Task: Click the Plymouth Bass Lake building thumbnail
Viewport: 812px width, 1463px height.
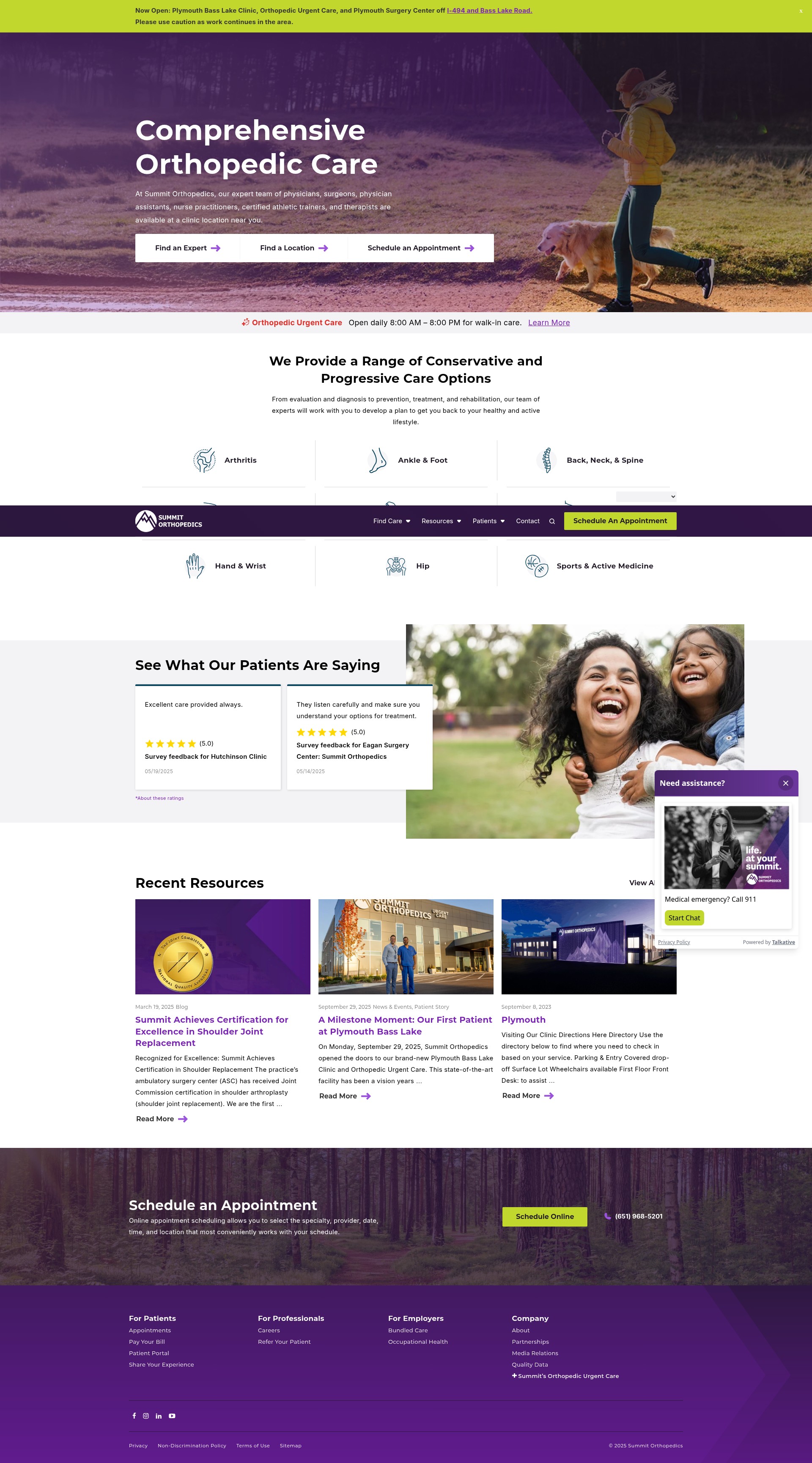Action: (x=406, y=947)
